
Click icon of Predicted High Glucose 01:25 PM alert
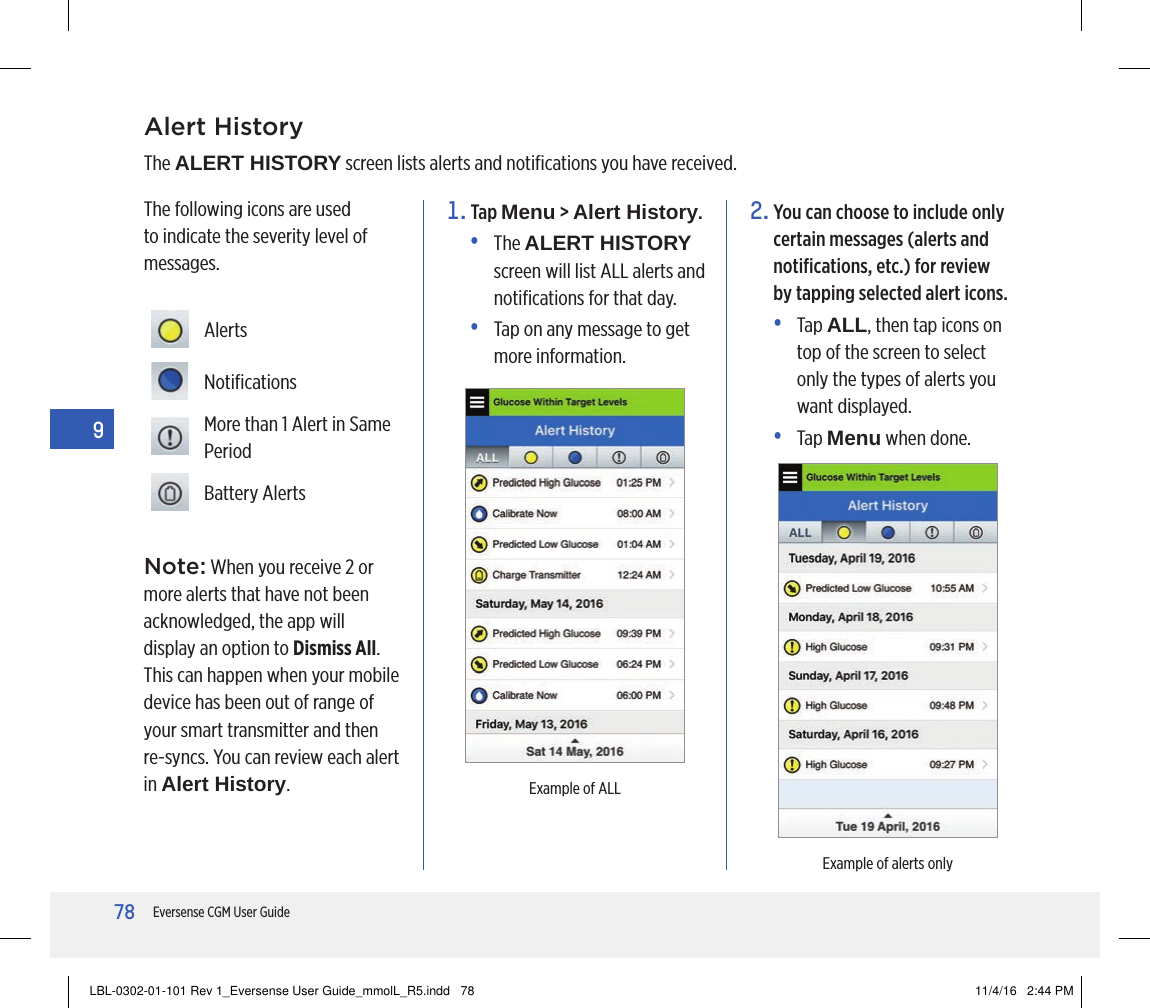pyautogui.click(x=479, y=483)
